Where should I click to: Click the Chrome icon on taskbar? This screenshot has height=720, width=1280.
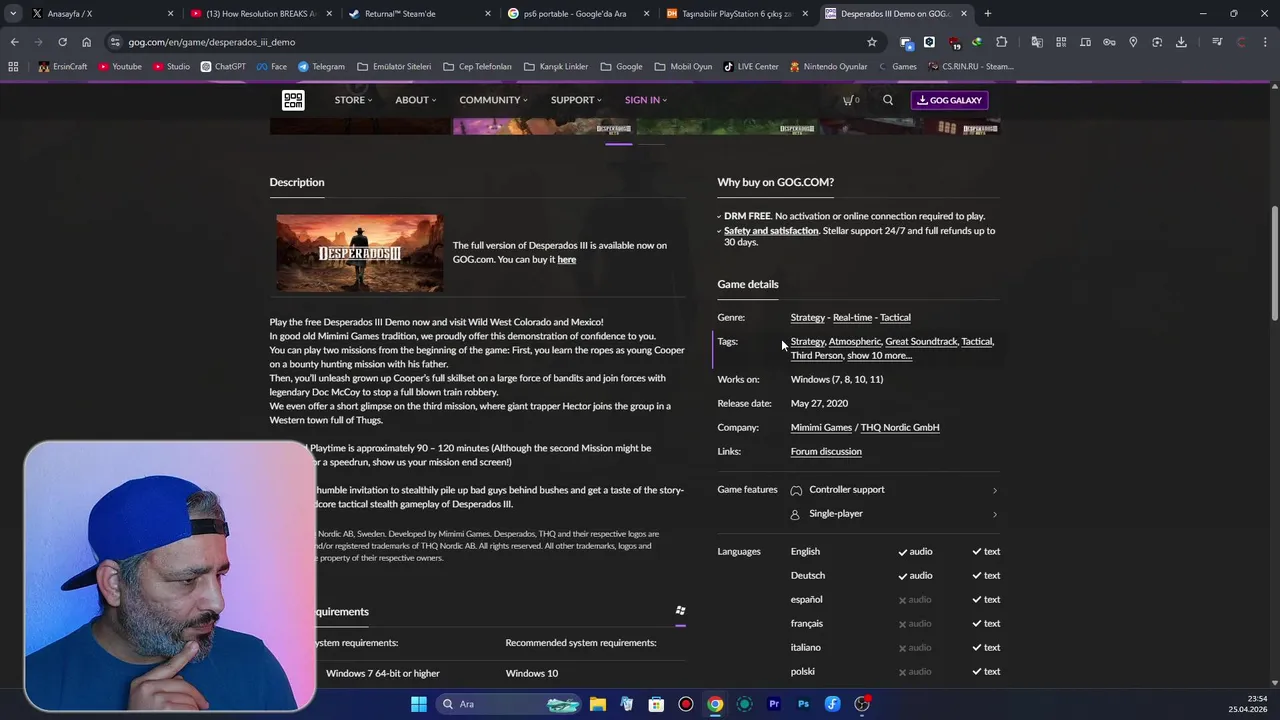pos(715,704)
